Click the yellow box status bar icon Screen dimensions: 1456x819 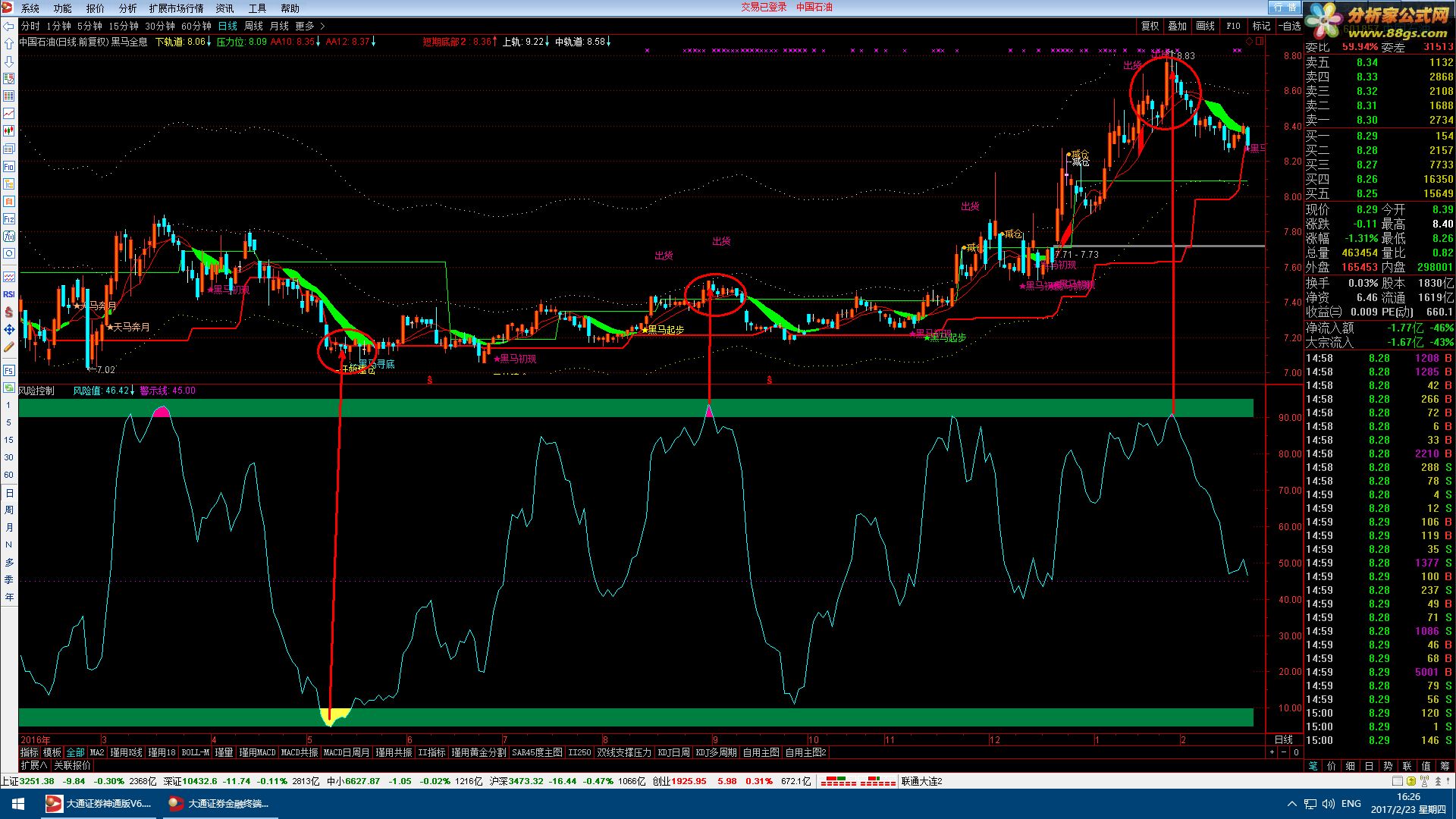(1410, 781)
